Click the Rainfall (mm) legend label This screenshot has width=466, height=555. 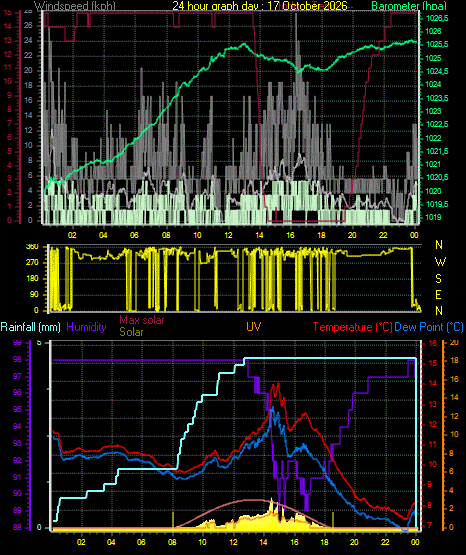pyautogui.click(x=30, y=327)
